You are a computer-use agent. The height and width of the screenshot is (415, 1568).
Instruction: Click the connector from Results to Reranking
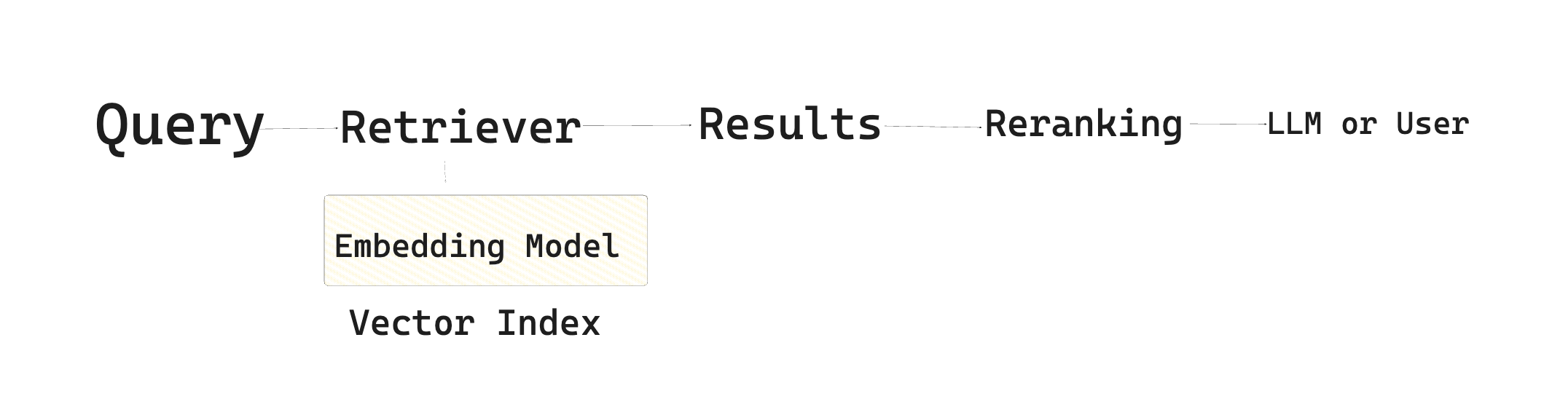933,127
